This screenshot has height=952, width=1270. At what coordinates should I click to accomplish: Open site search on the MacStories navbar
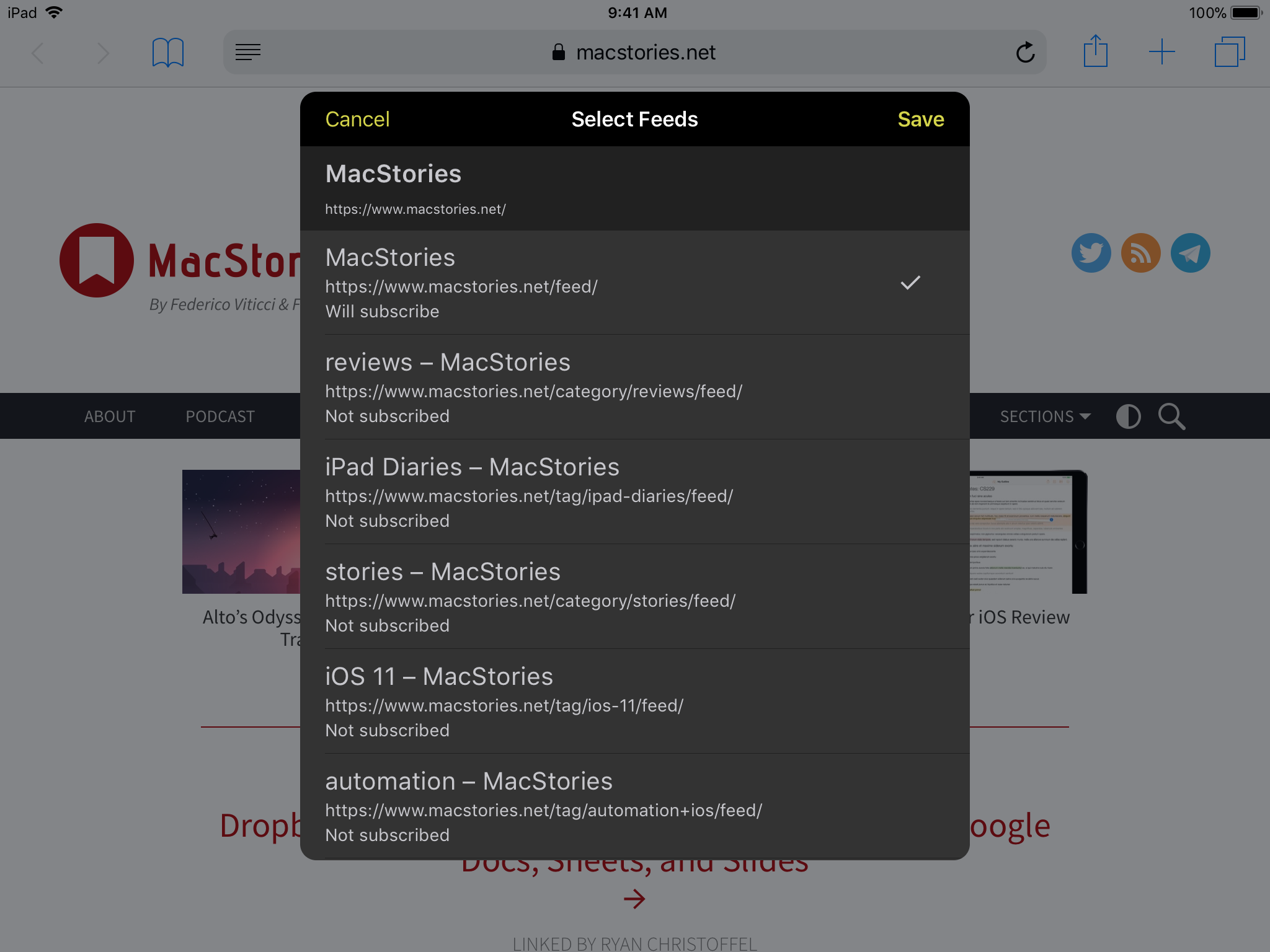coord(1171,416)
